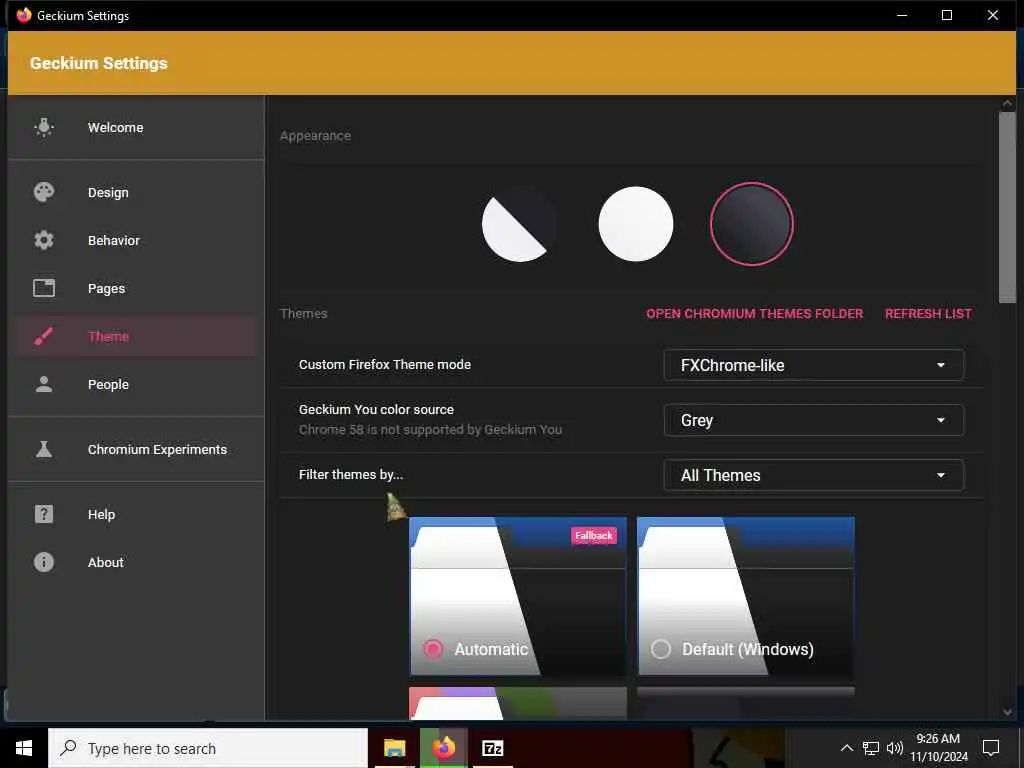Image resolution: width=1024 pixels, height=768 pixels.
Task: Click the scrollbar up arrow
Action: [1007, 103]
